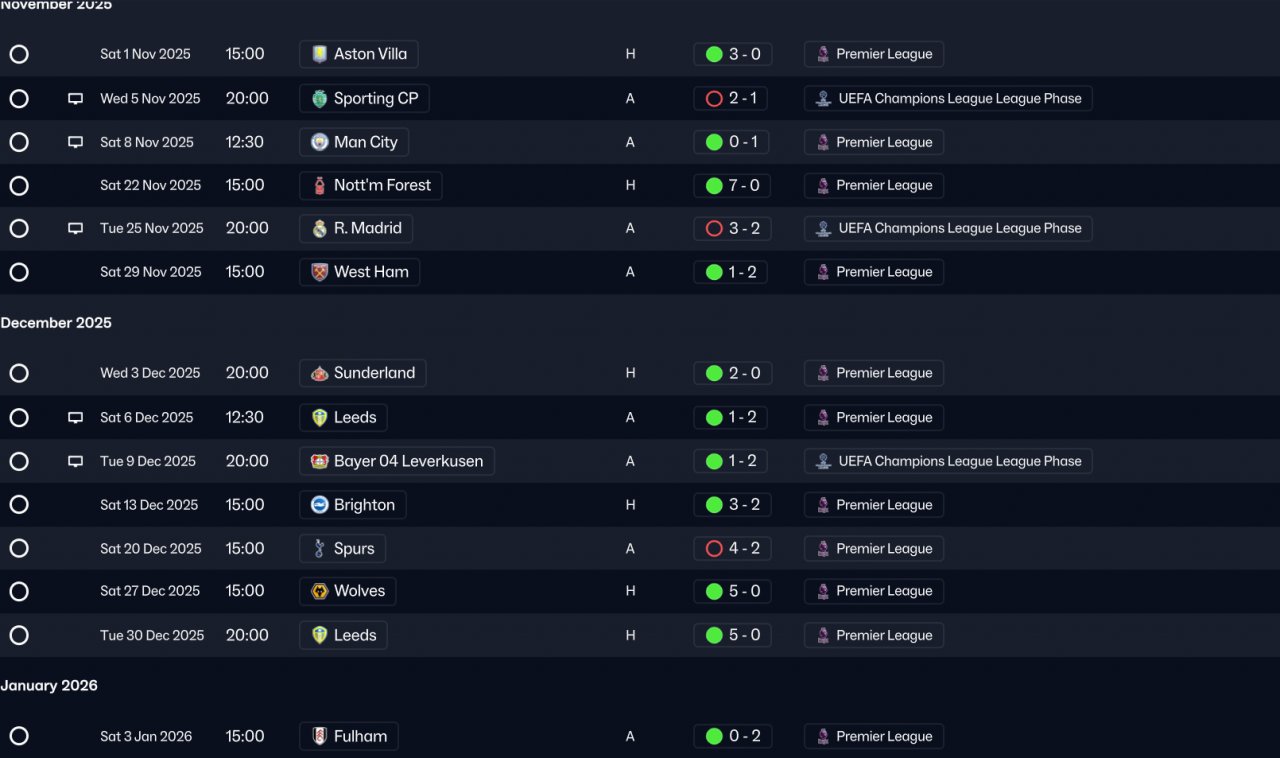Click UEFA Champions League League Phase tag for Sporting CP

point(948,98)
